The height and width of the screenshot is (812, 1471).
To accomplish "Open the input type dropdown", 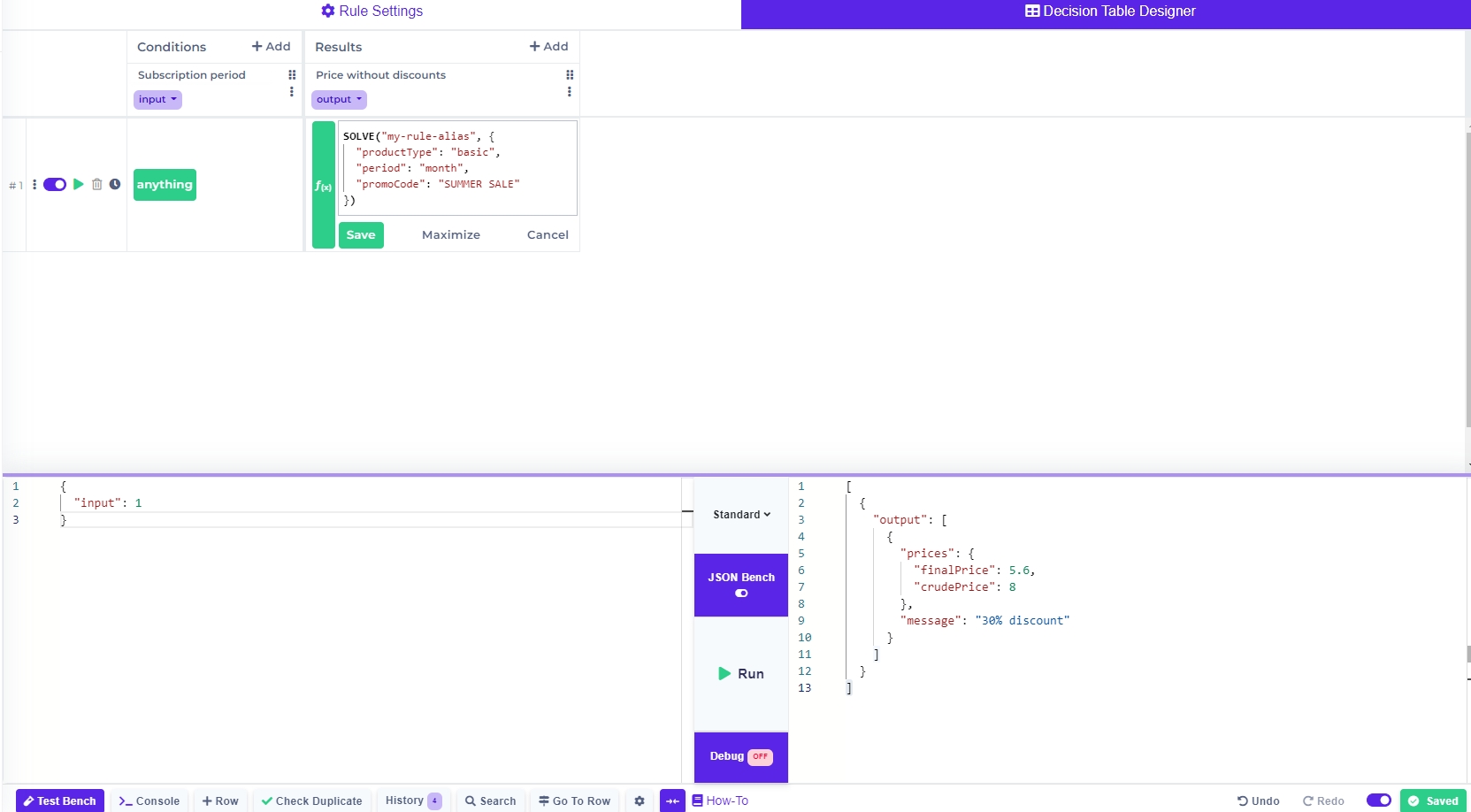I will point(157,99).
